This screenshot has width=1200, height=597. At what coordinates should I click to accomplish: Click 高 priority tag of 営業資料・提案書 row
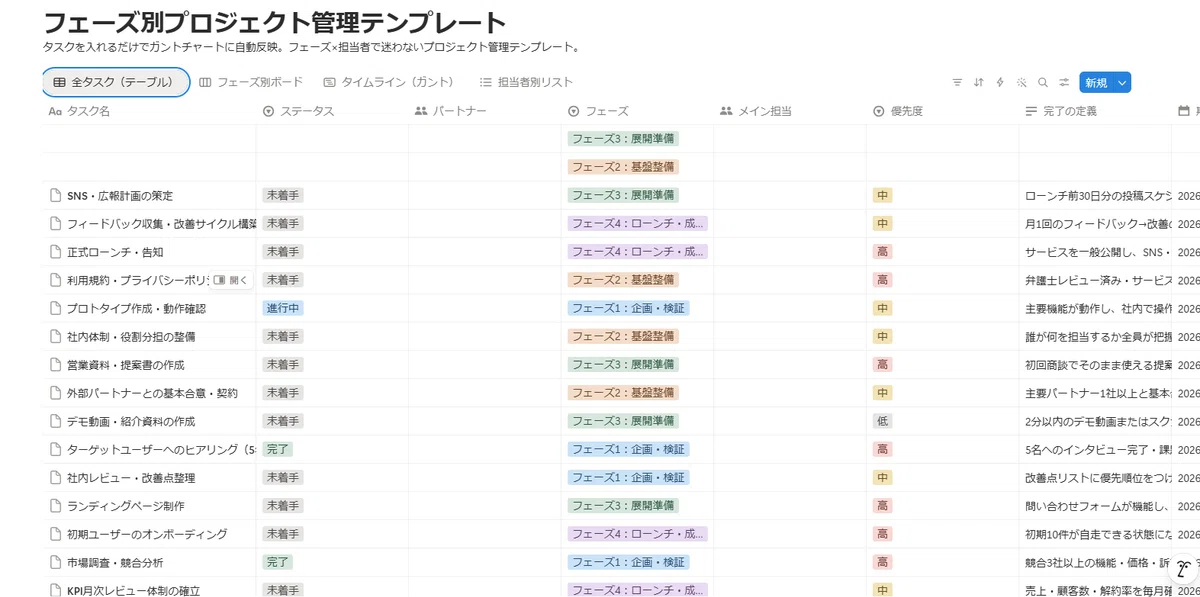(882, 364)
